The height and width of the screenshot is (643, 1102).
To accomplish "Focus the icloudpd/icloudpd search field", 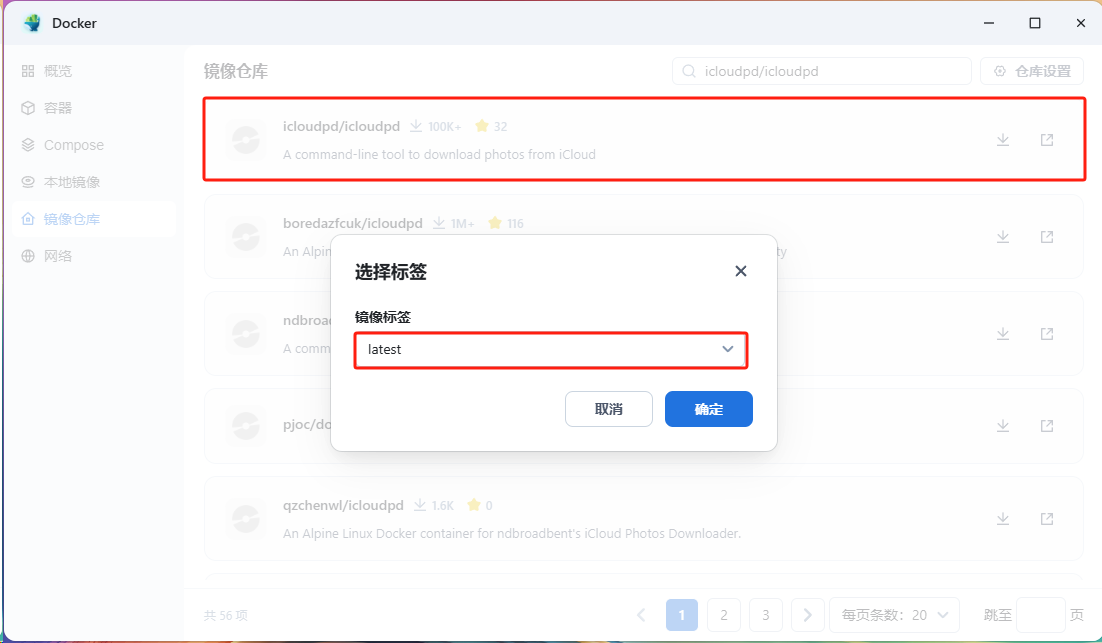I will point(822,71).
